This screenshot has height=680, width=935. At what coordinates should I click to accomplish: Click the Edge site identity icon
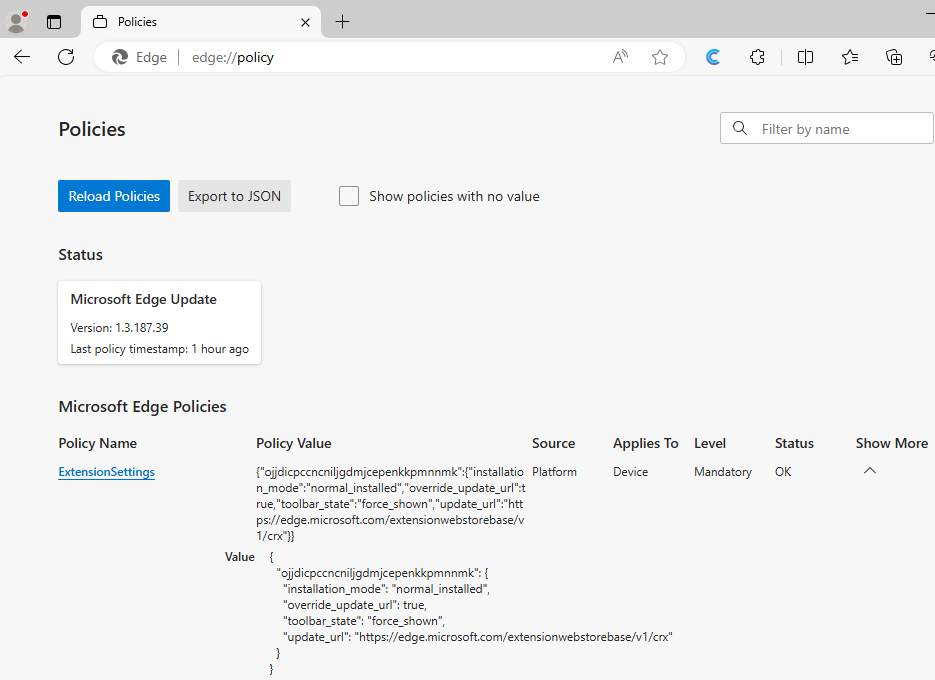[120, 57]
